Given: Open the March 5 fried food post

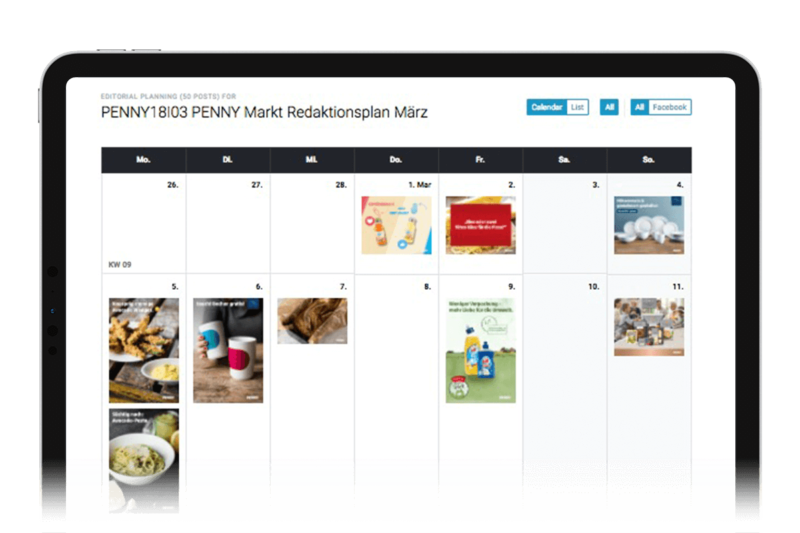Looking at the screenshot, I should coord(144,350).
